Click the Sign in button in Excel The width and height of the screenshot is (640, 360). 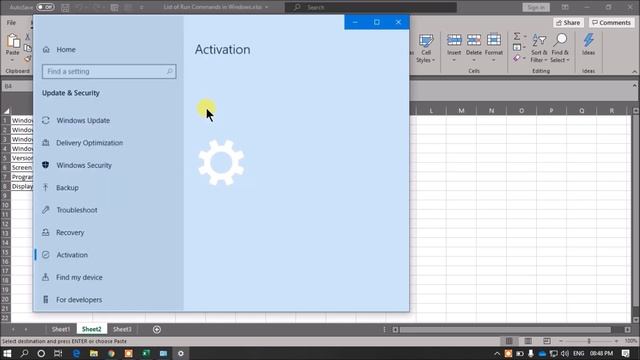536,7
